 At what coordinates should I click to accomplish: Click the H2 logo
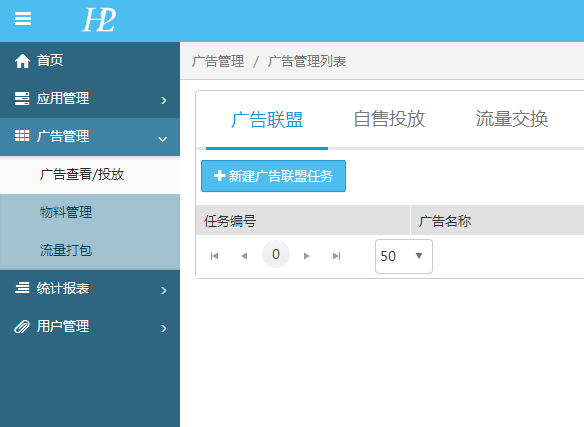click(x=99, y=20)
